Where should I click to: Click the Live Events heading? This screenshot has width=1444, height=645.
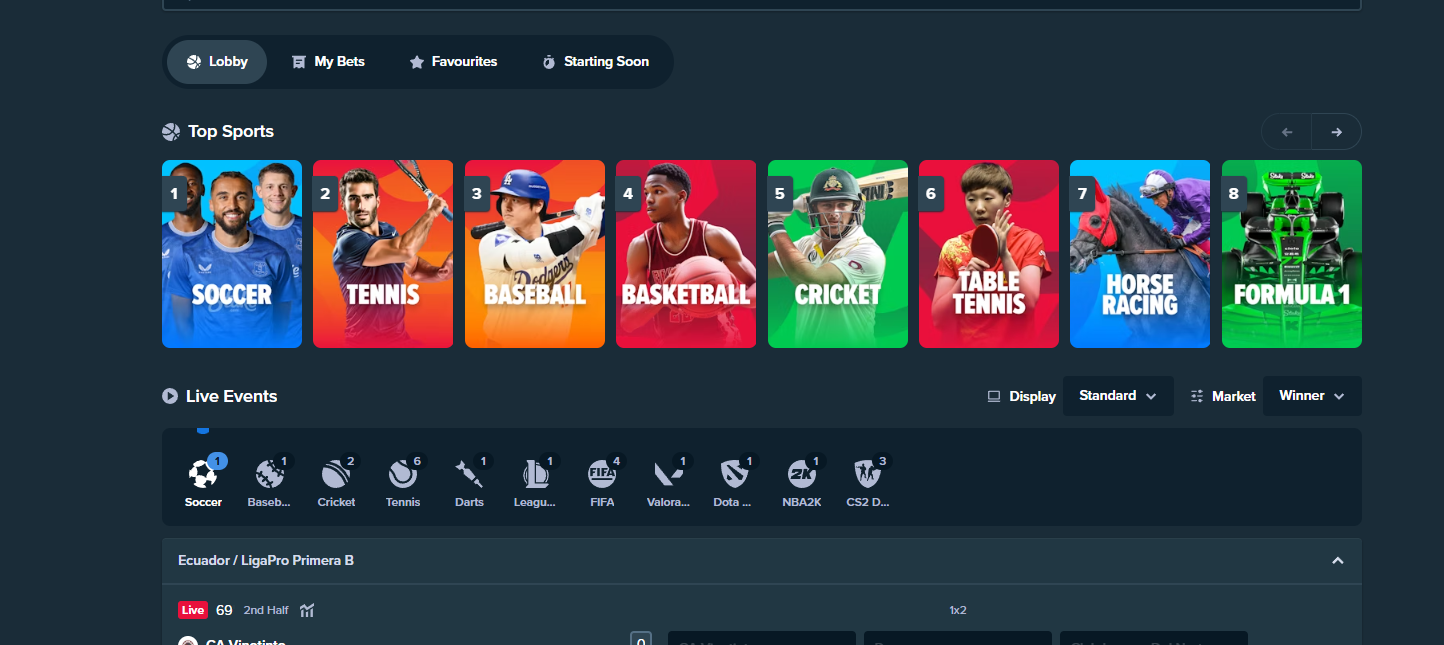tap(231, 396)
